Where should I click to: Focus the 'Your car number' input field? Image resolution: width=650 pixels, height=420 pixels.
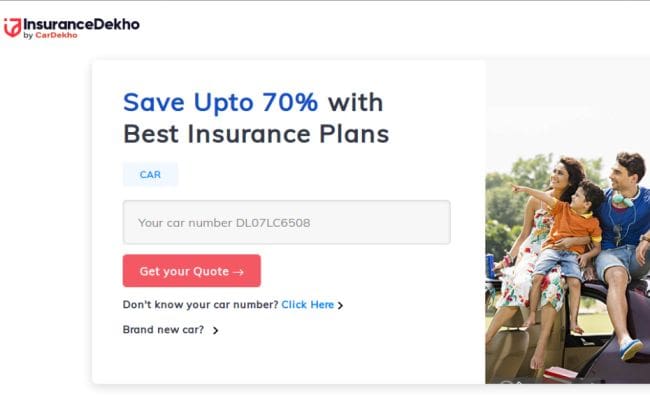pyautogui.click(x=286, y=222)
